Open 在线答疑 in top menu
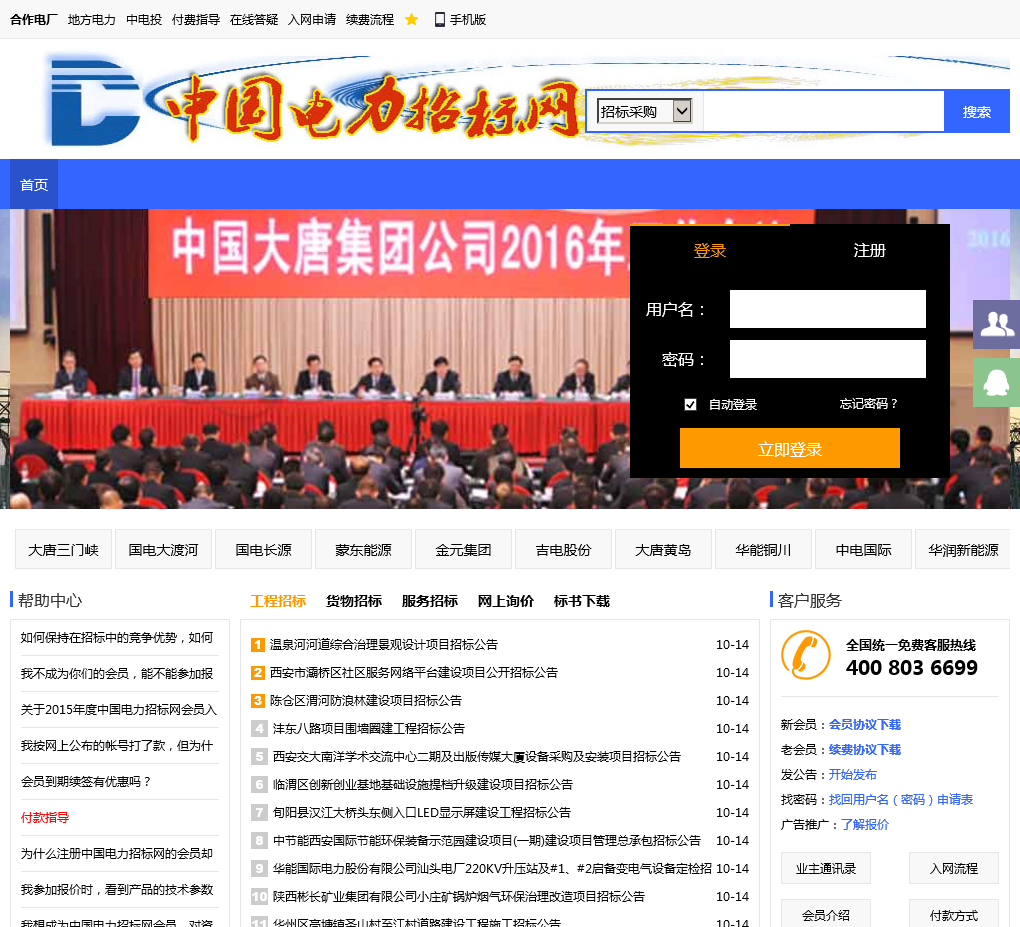 point(254,20)
